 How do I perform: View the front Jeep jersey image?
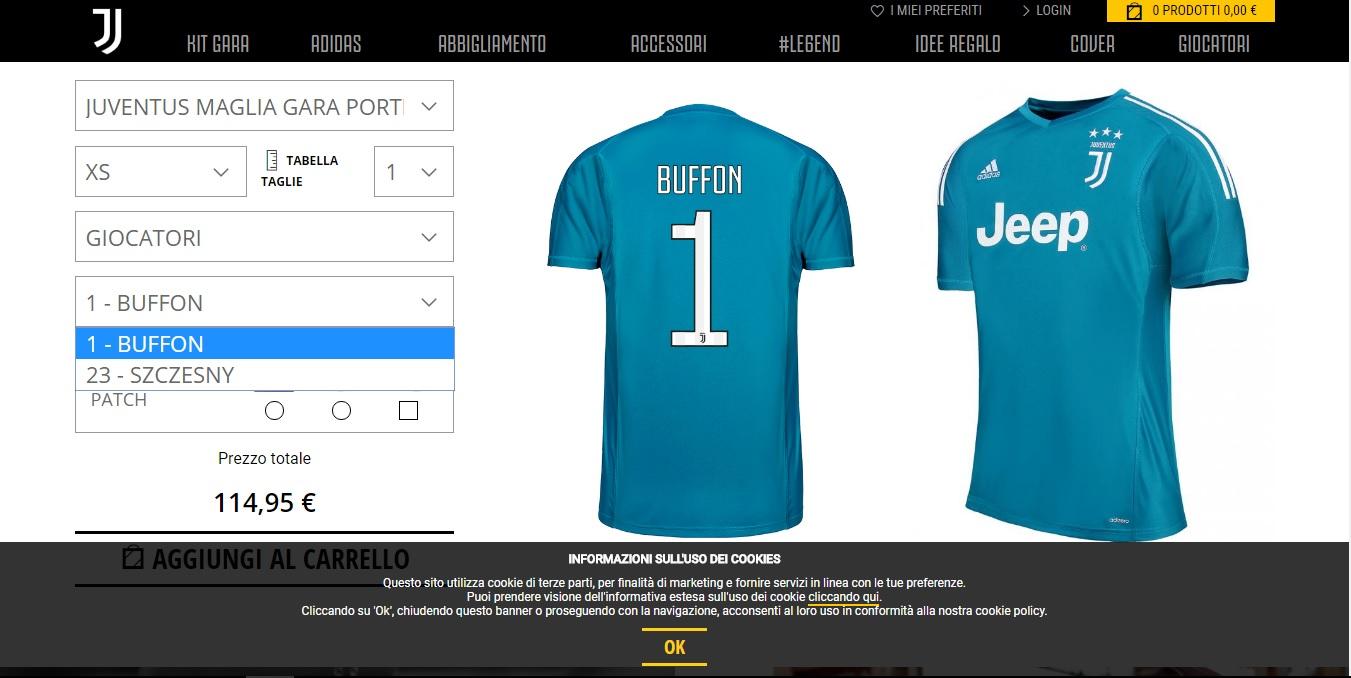[1092, 313]
